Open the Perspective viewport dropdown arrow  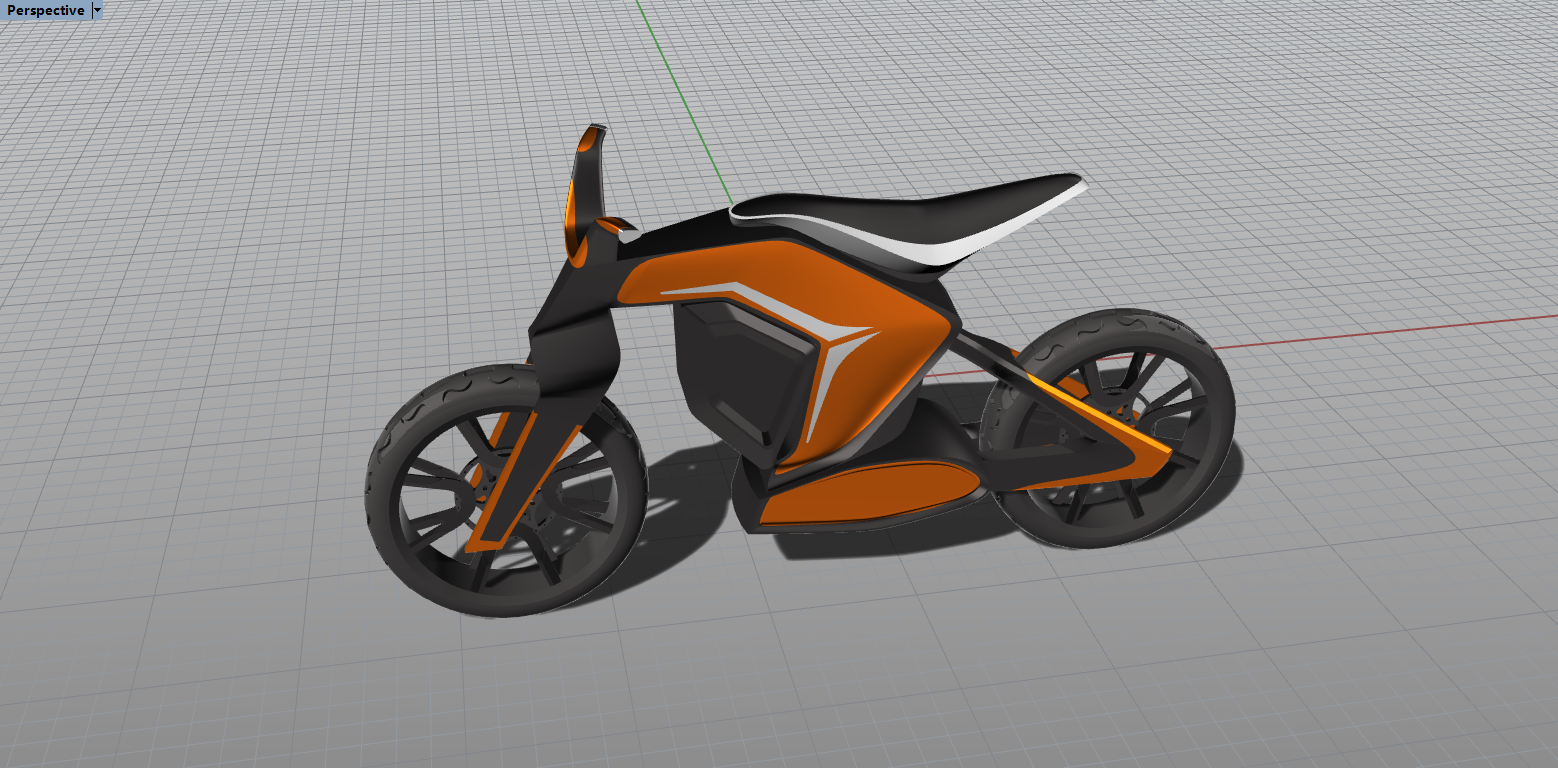click(x=97, y=10)
